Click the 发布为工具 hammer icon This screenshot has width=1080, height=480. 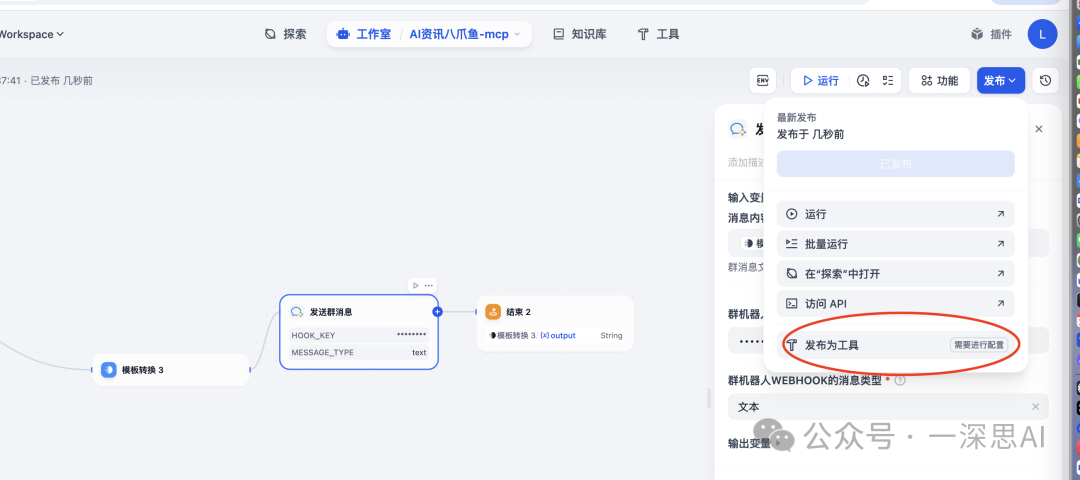click(x=792, y=345)
